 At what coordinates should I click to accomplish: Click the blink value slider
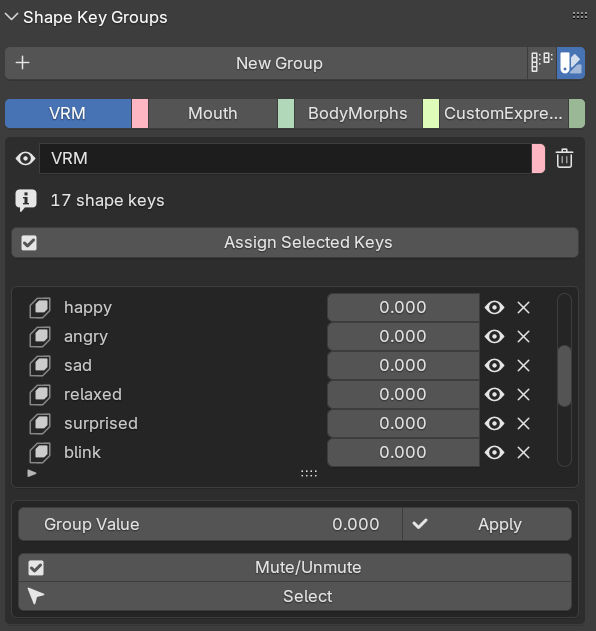click(403, 452)
